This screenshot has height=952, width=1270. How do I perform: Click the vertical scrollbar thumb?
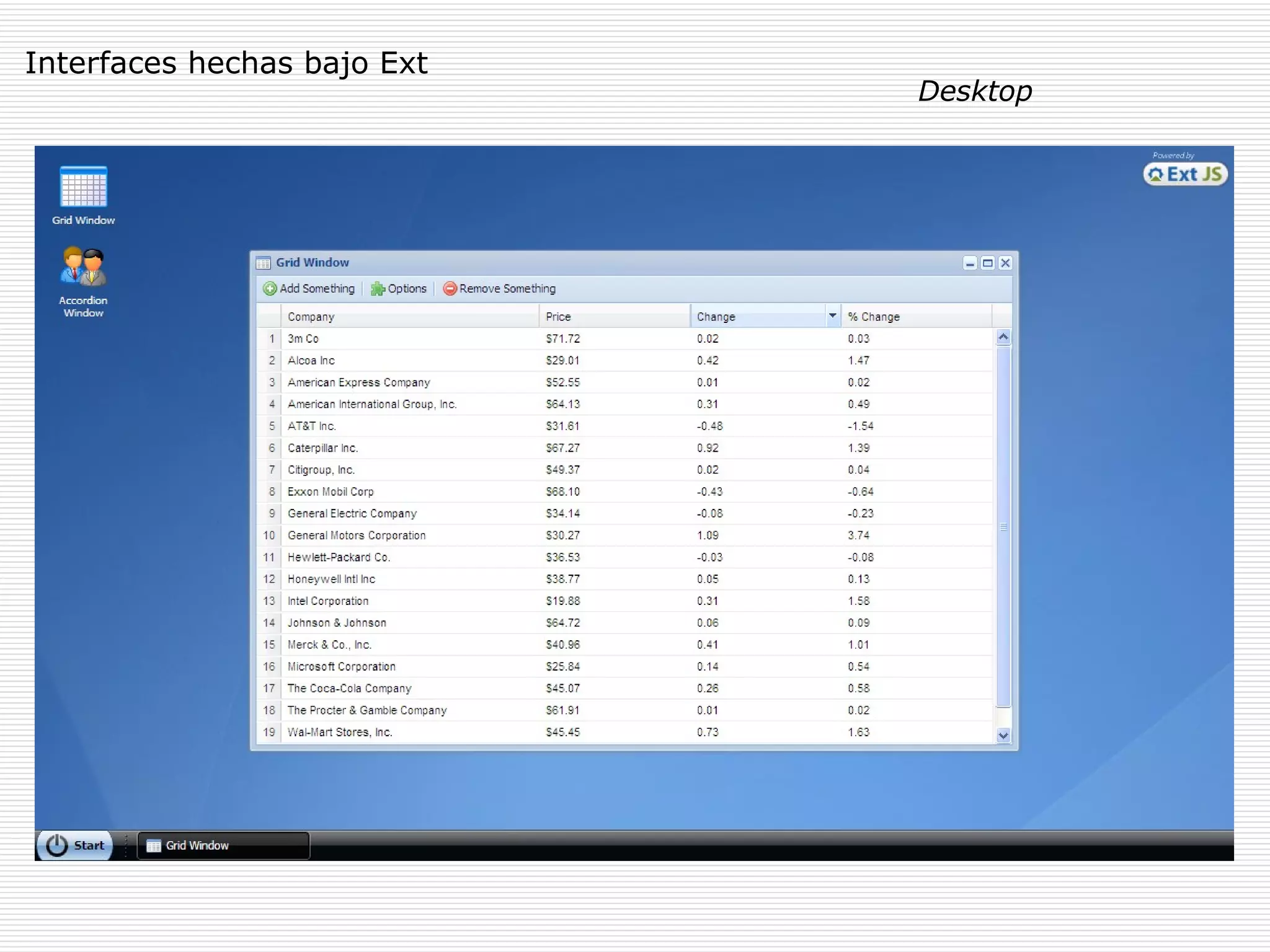pos(1003,526)
